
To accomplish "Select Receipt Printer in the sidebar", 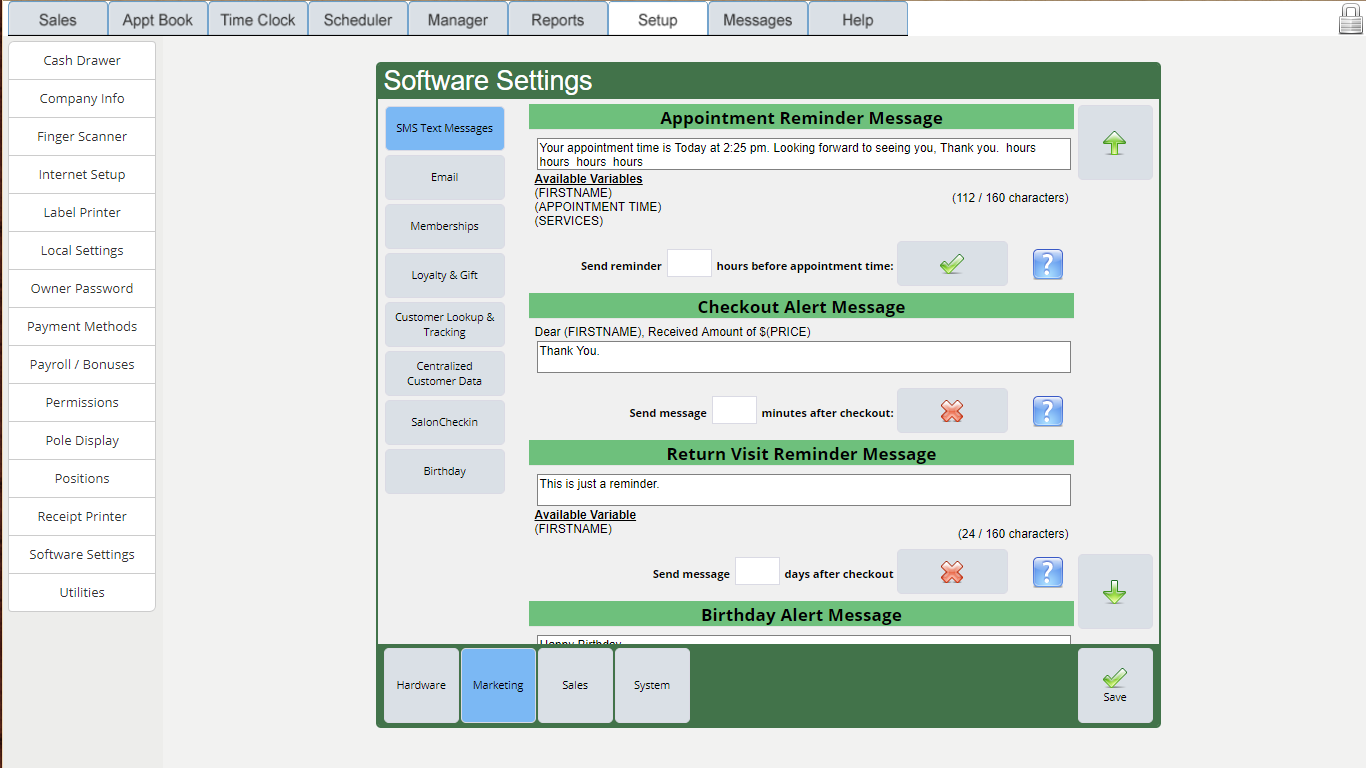I will (x=82, y=517).
